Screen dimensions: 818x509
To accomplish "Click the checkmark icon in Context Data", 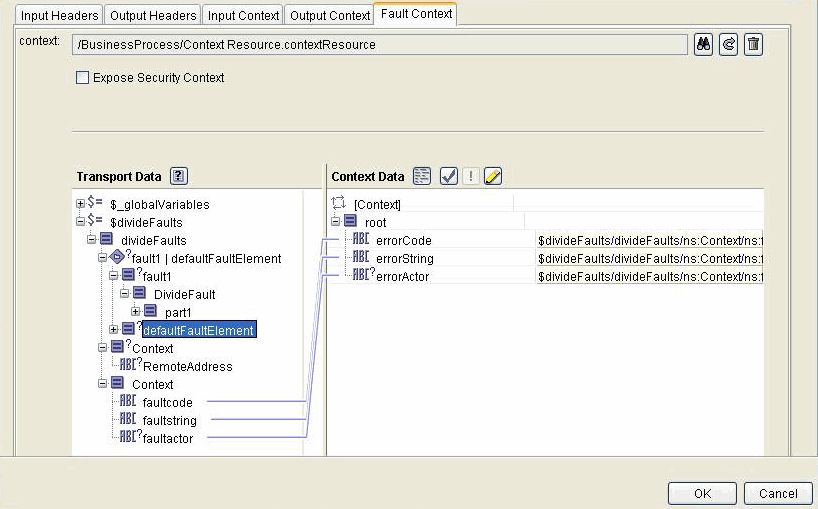I will click(448, 176).
